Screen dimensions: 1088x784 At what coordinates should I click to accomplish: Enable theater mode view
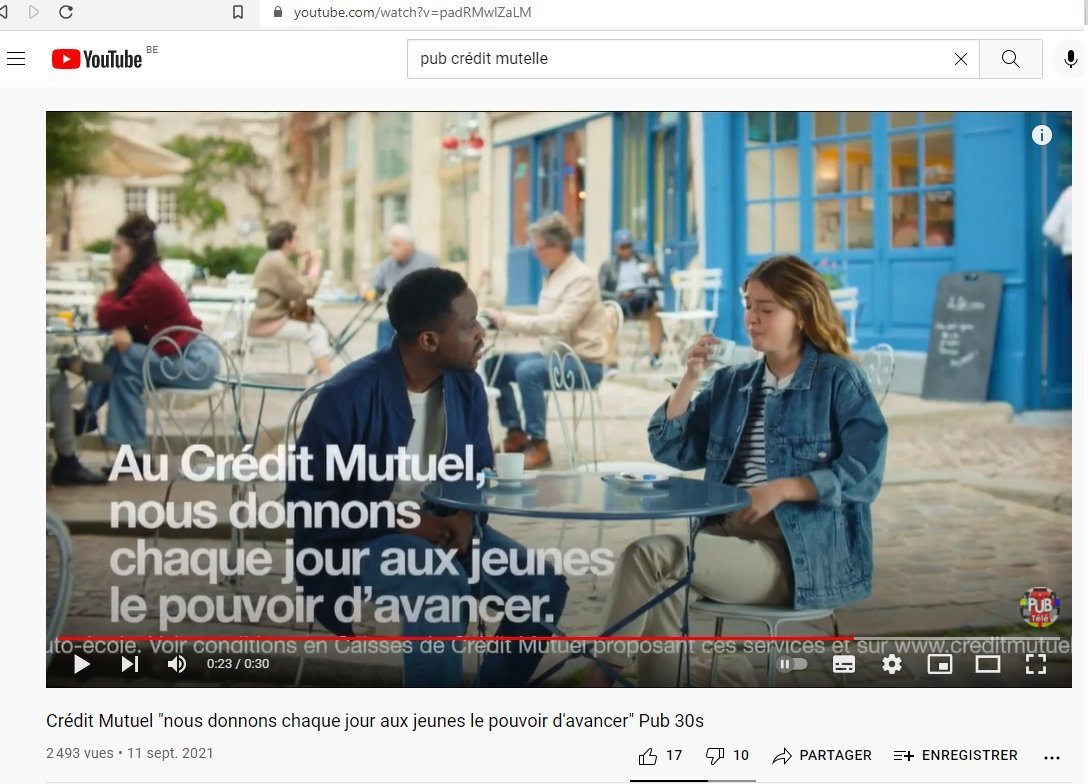[987, 664]
